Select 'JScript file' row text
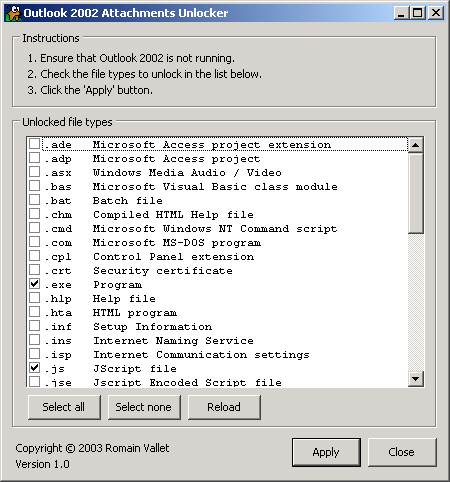The image size is (450, 482). pyautogui.click(x=135, y=369)
